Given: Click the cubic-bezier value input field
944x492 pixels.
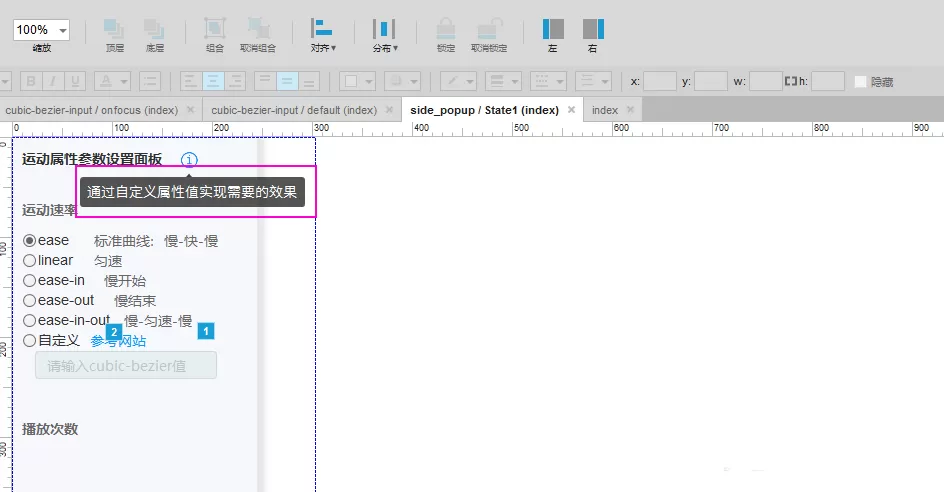Looking at the screenshot, I should pyautogui.click(x=126, y=366).
